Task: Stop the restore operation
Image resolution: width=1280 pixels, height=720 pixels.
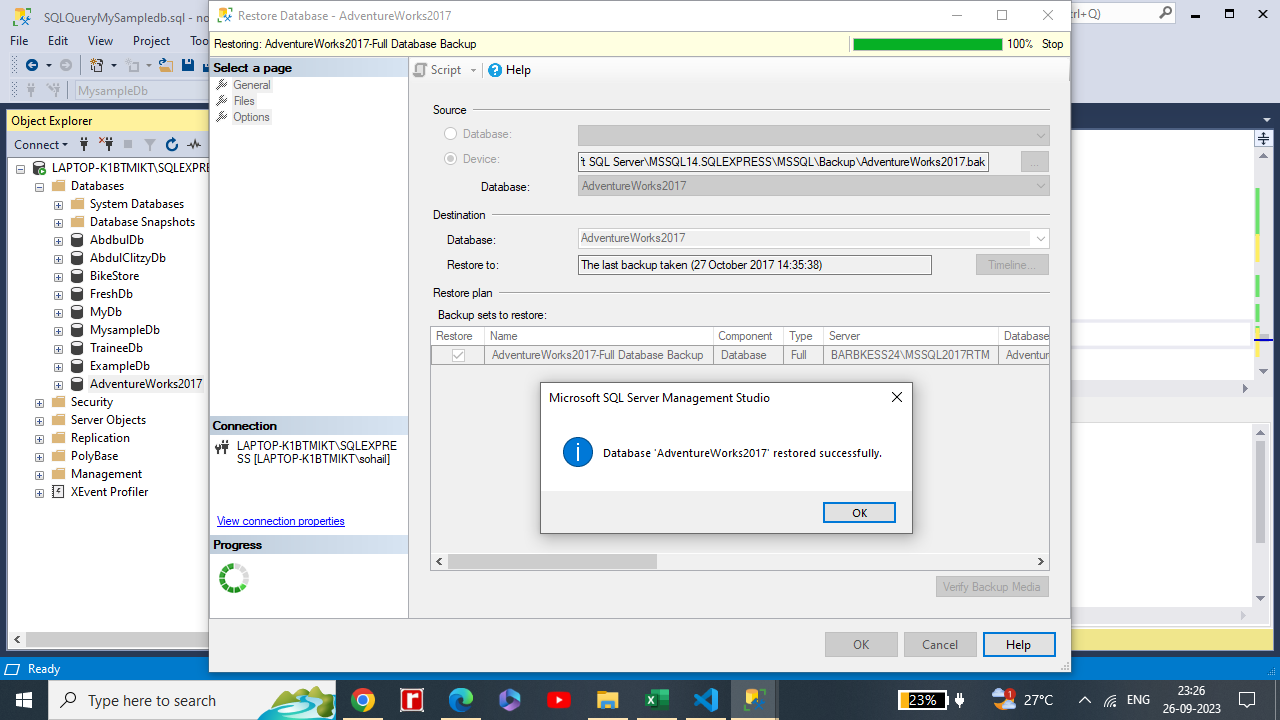Action: pyautogui.click(x=1053, y=44)
